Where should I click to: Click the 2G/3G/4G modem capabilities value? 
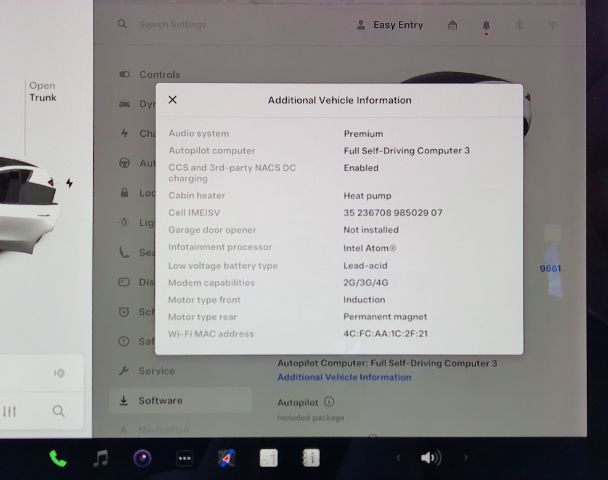[366, 283]
